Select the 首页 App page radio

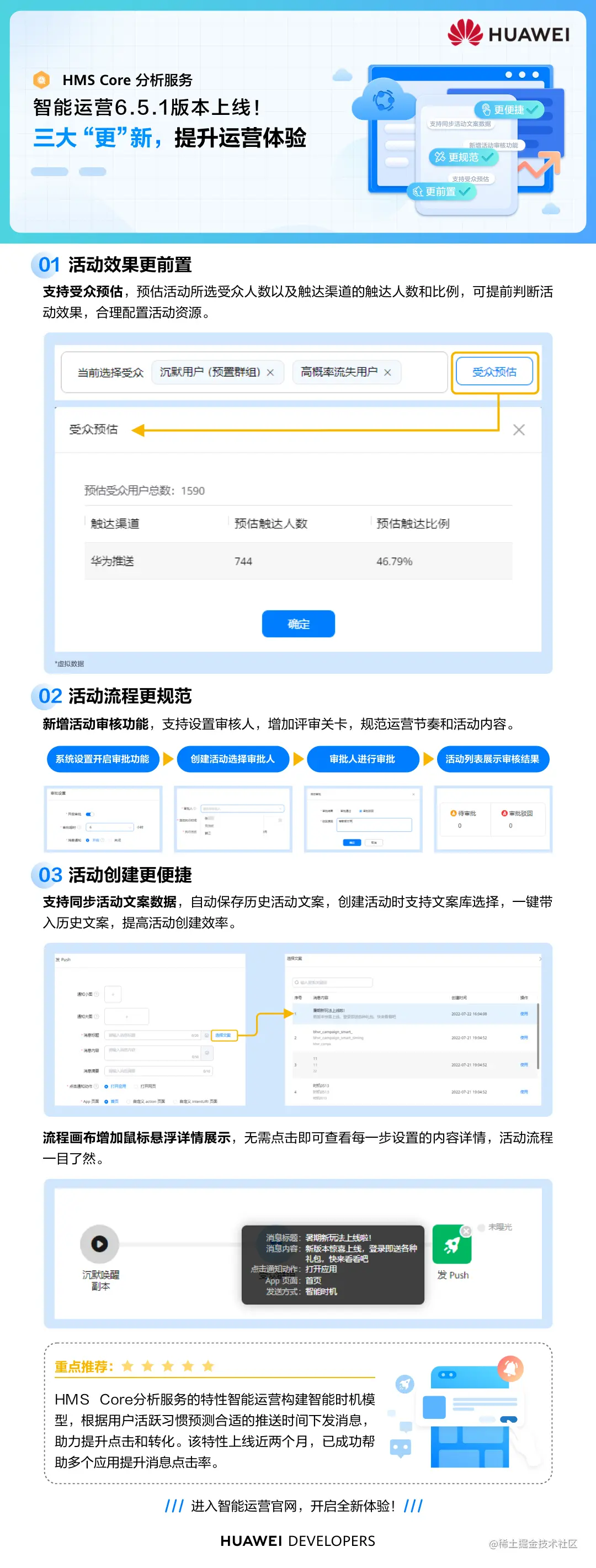106,1101
